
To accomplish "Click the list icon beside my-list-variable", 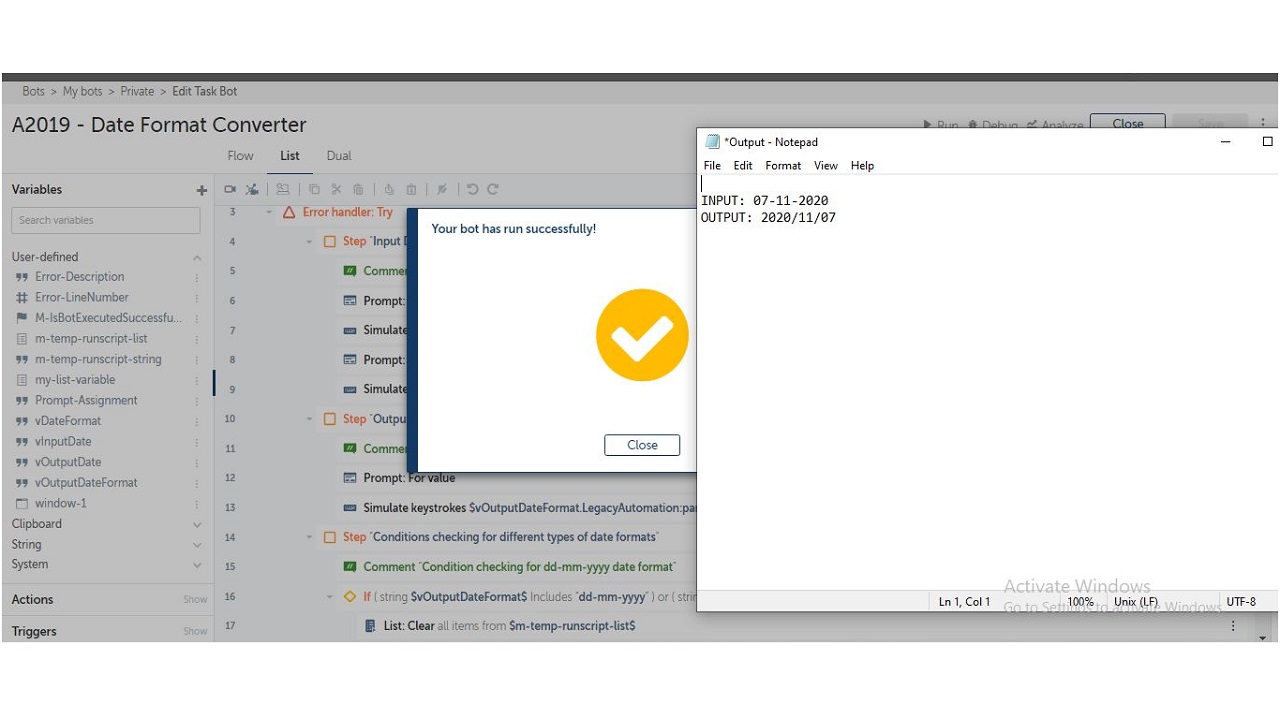I will coord(22,380).
